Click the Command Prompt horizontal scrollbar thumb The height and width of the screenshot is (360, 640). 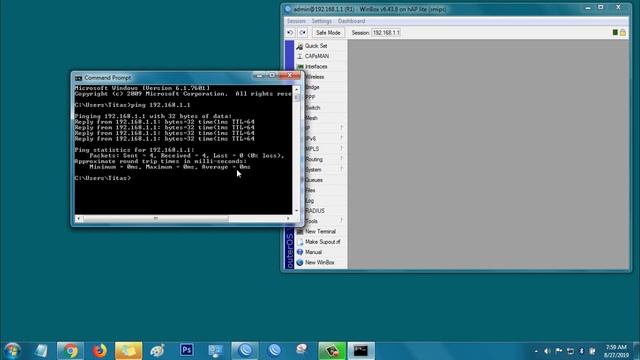pos(156,218)
